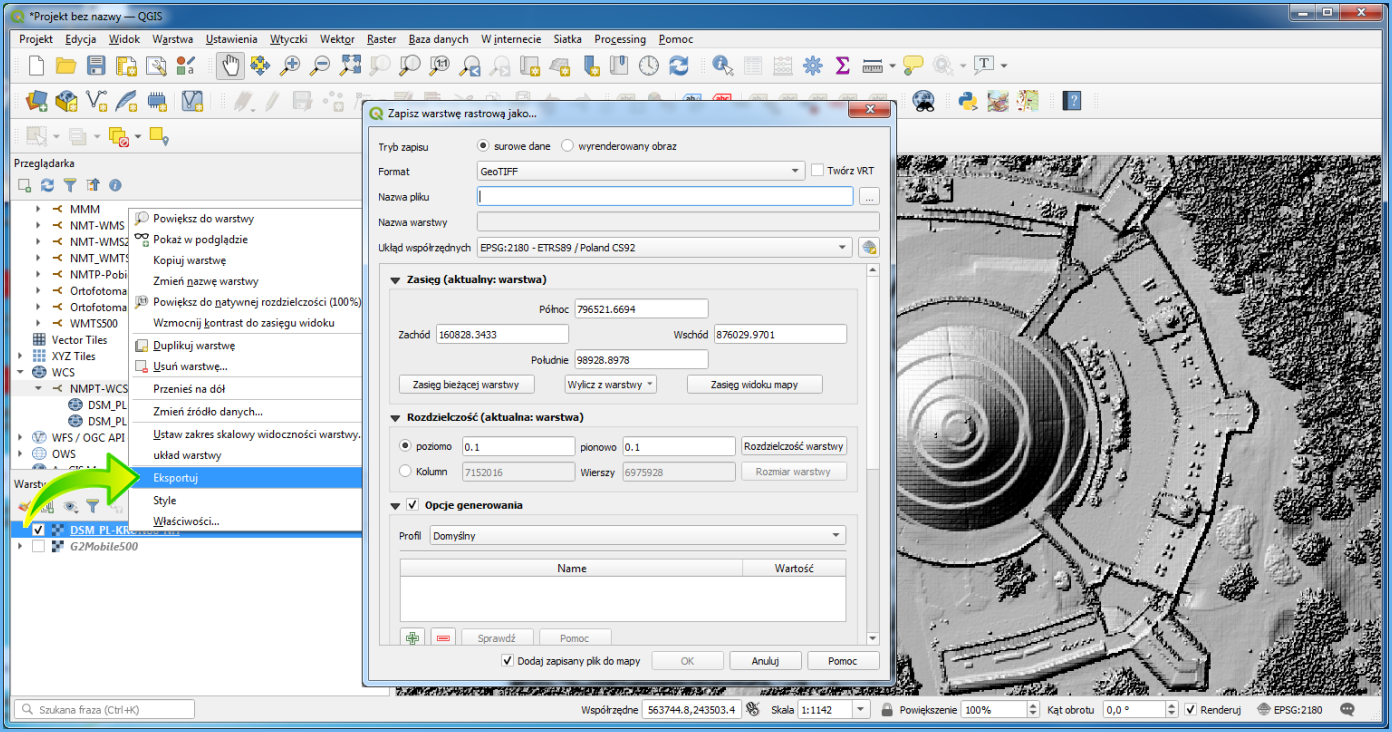Screen dimensions: 1392x732
Task: Click the Map Tips speech bubble icon
Action: point(912,66)
